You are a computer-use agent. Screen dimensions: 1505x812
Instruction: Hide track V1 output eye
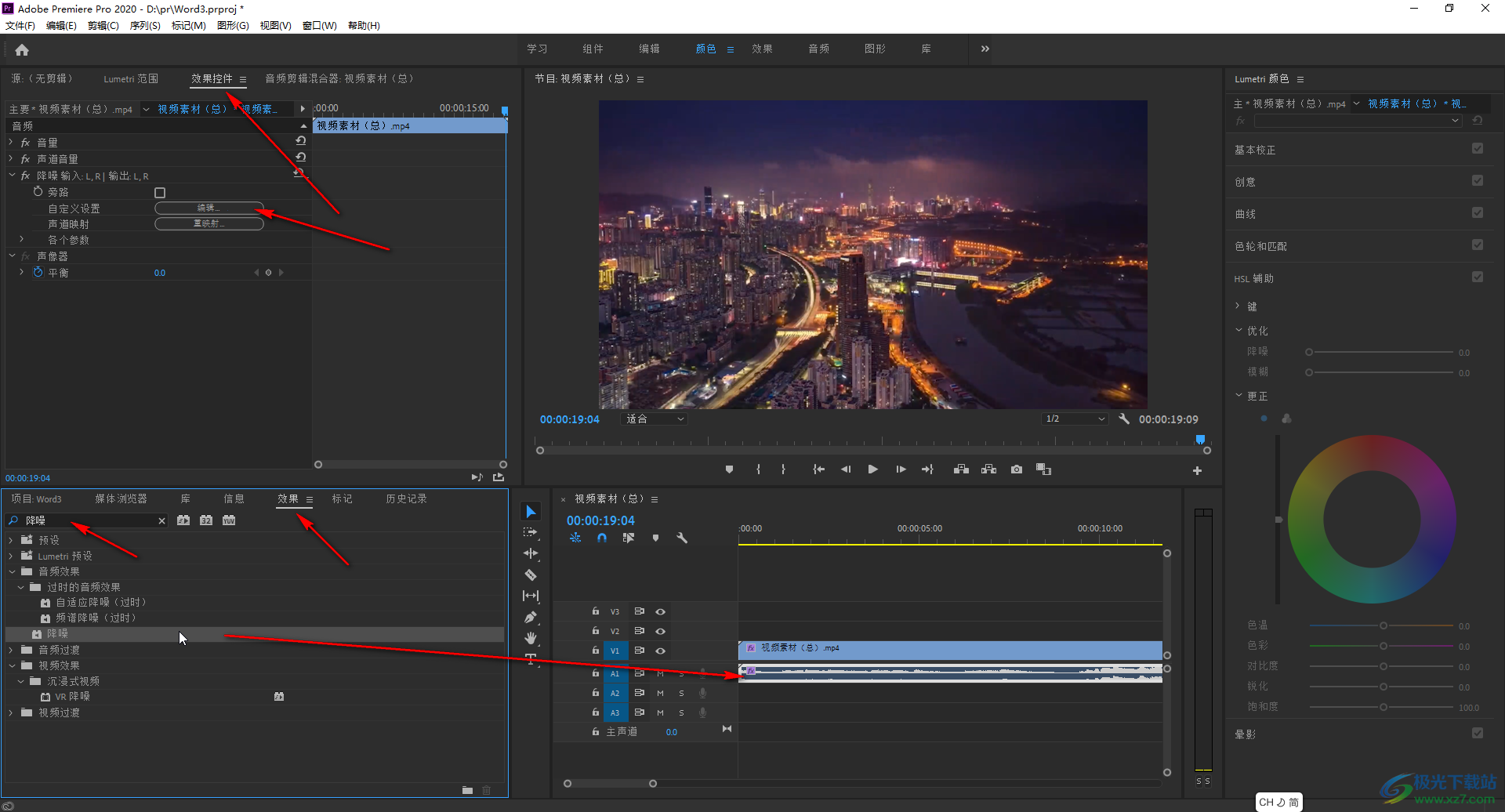(x=660, y=651)
